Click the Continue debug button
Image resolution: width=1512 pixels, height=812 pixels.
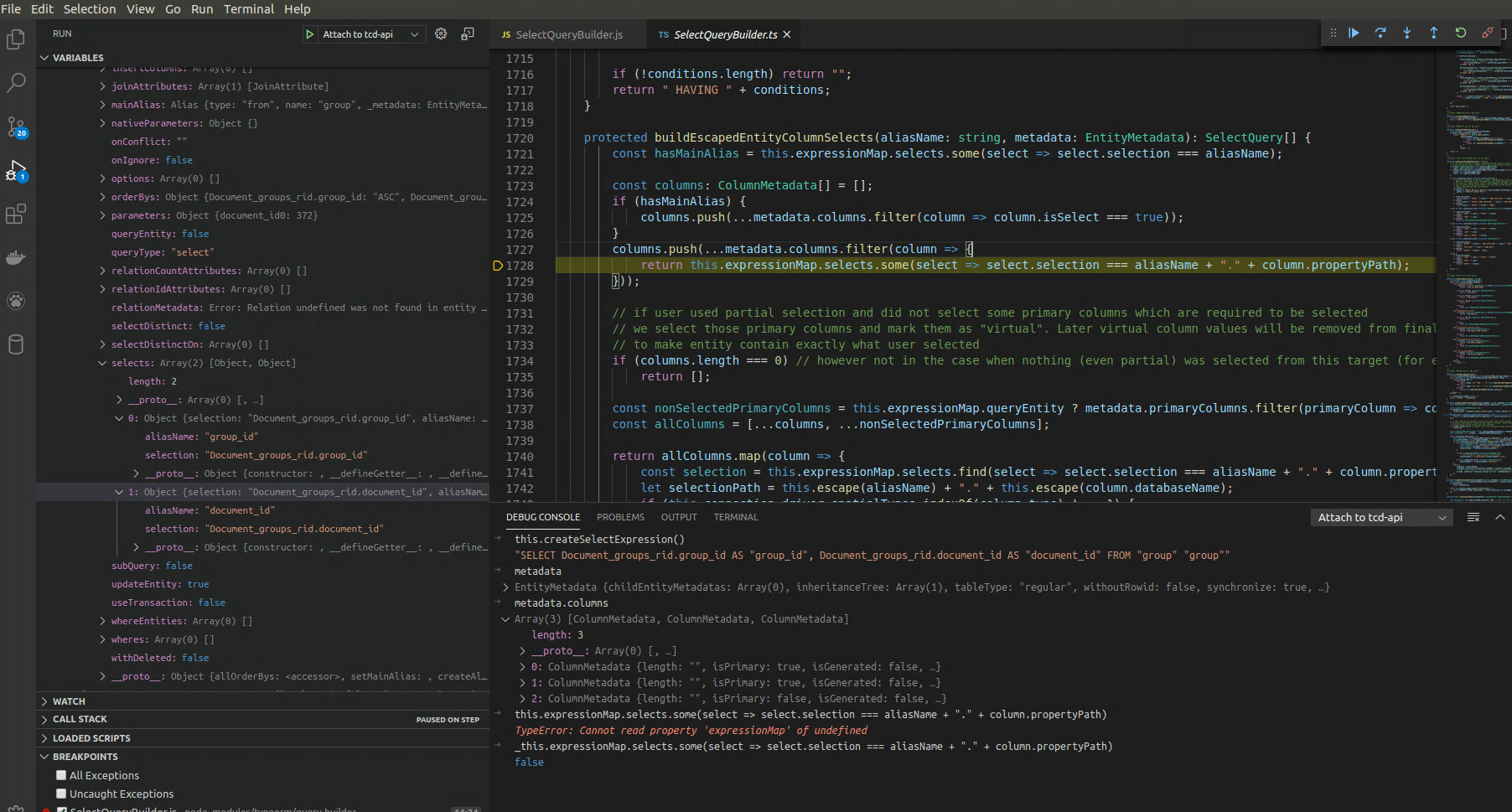1354,33
